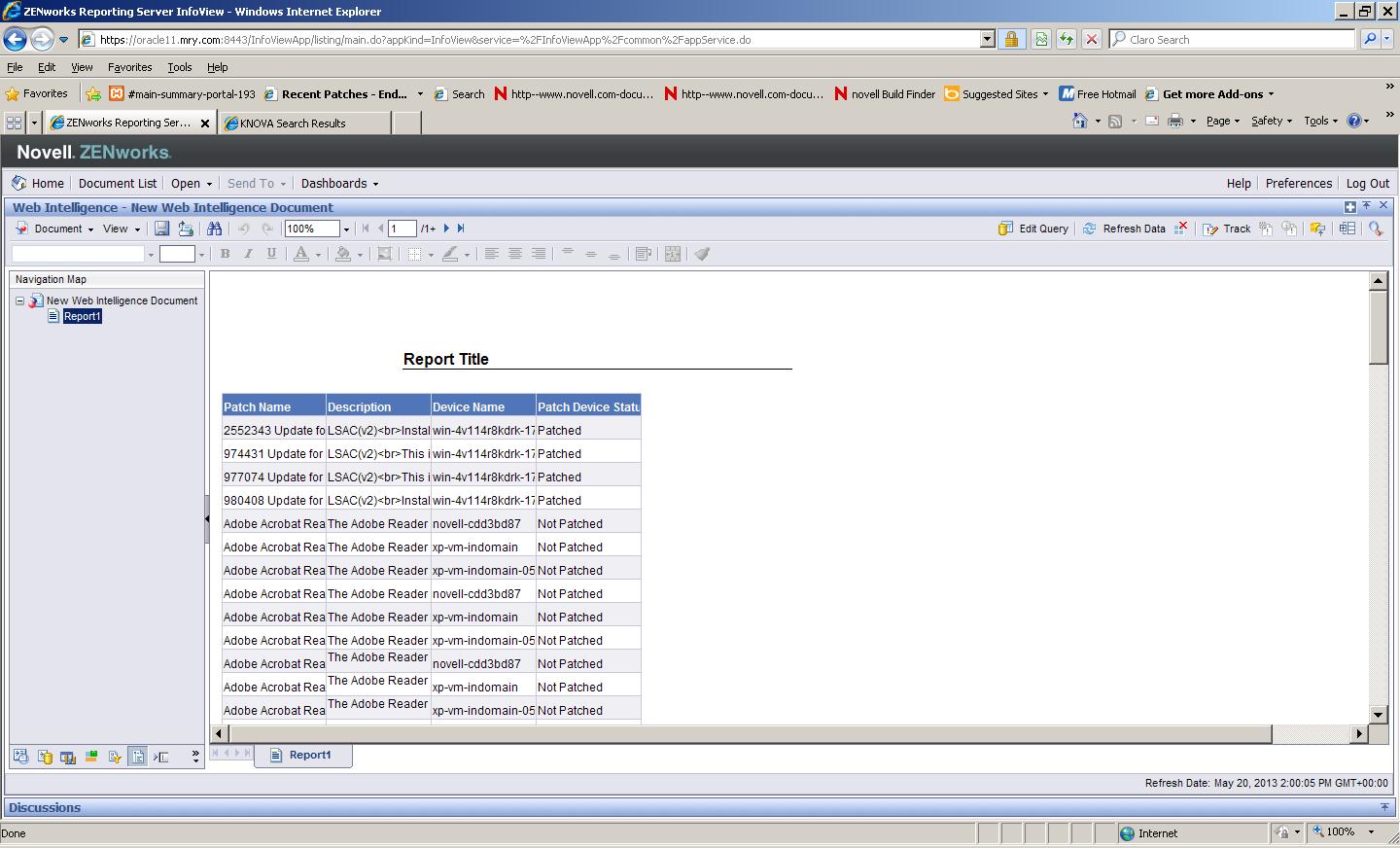Click the Home icon link in InfoView
The height and width of the screenshot is (848, 1400).
[x=38, y=183]
